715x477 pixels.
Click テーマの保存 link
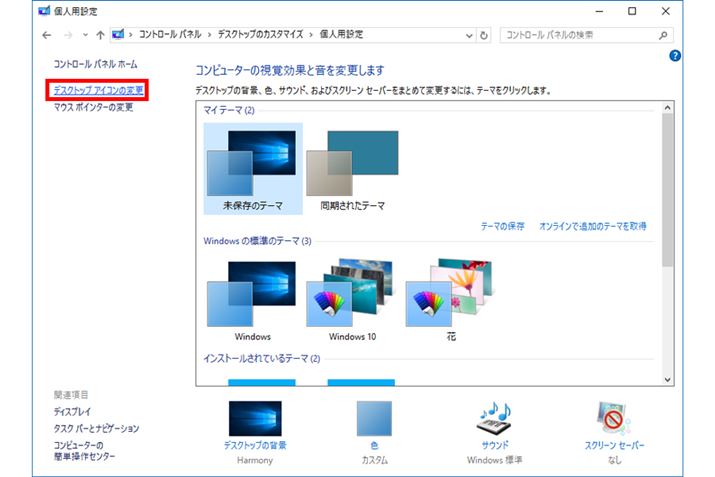[503, 226]
